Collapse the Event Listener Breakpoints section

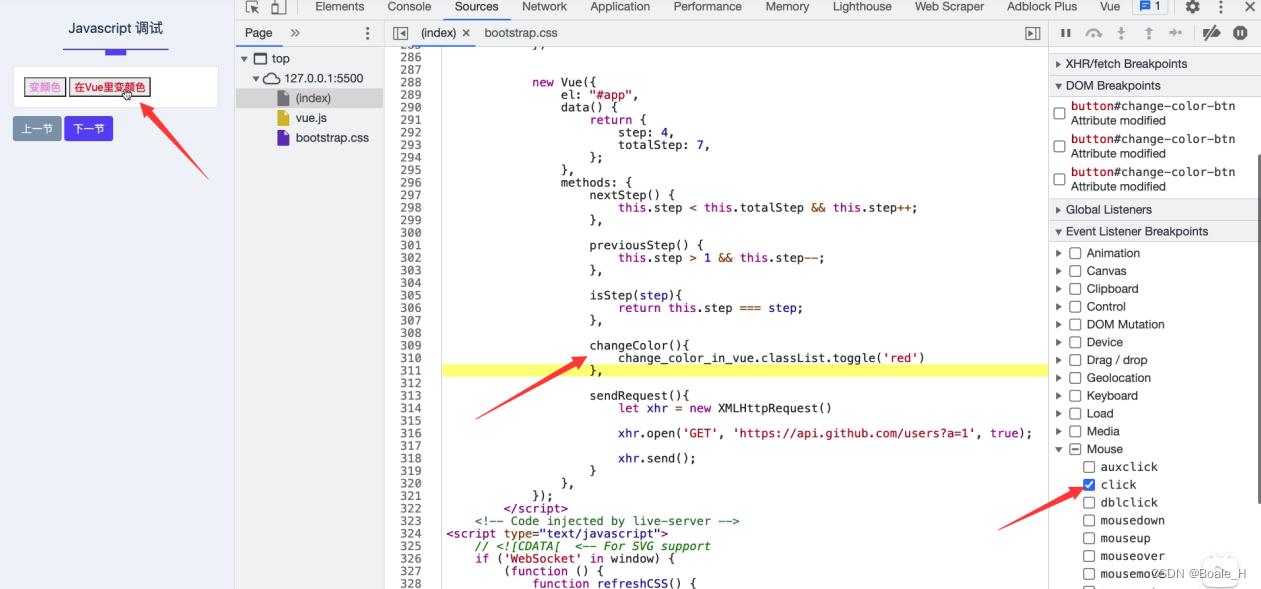pos(1059,232)
